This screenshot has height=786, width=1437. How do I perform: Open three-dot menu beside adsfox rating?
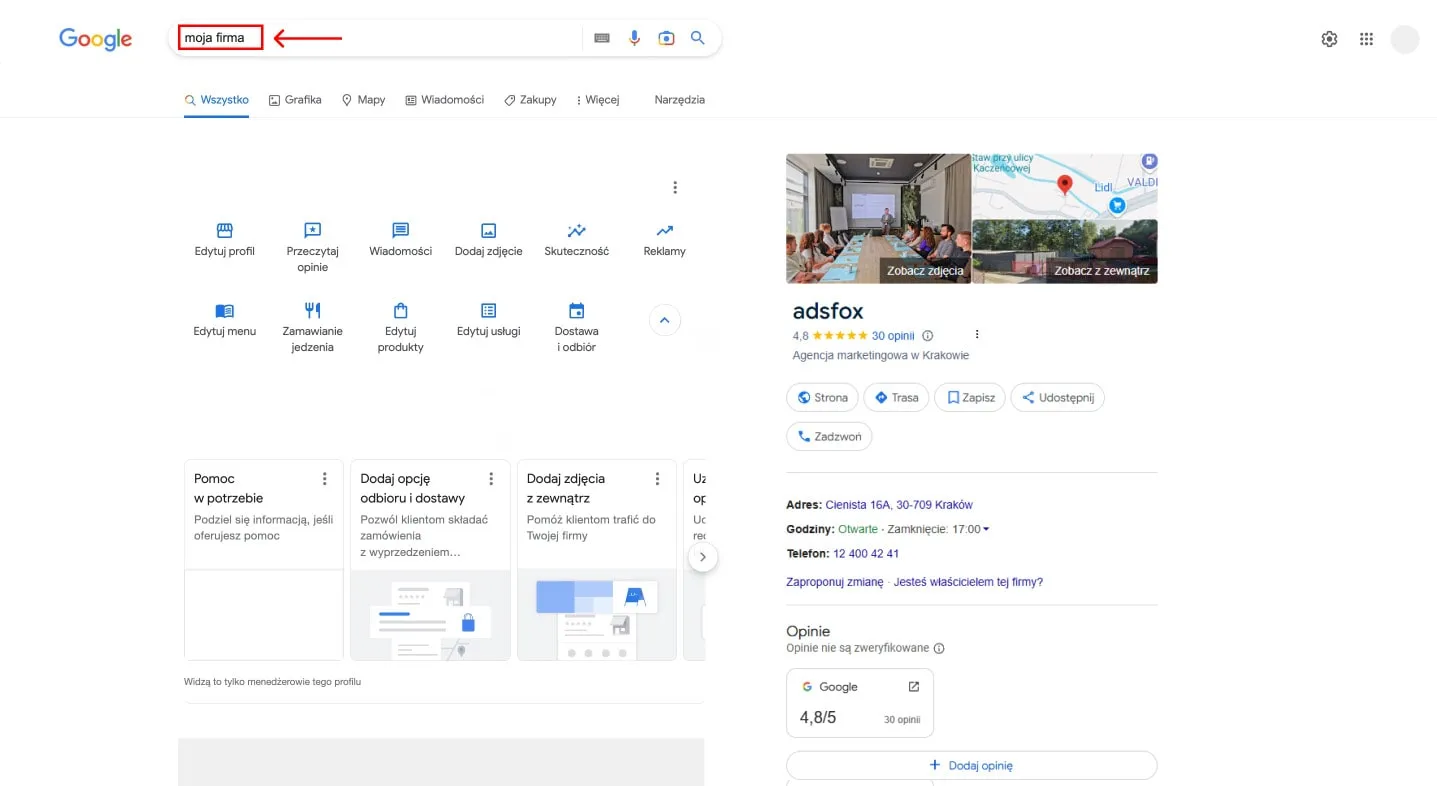click(977, 335)
